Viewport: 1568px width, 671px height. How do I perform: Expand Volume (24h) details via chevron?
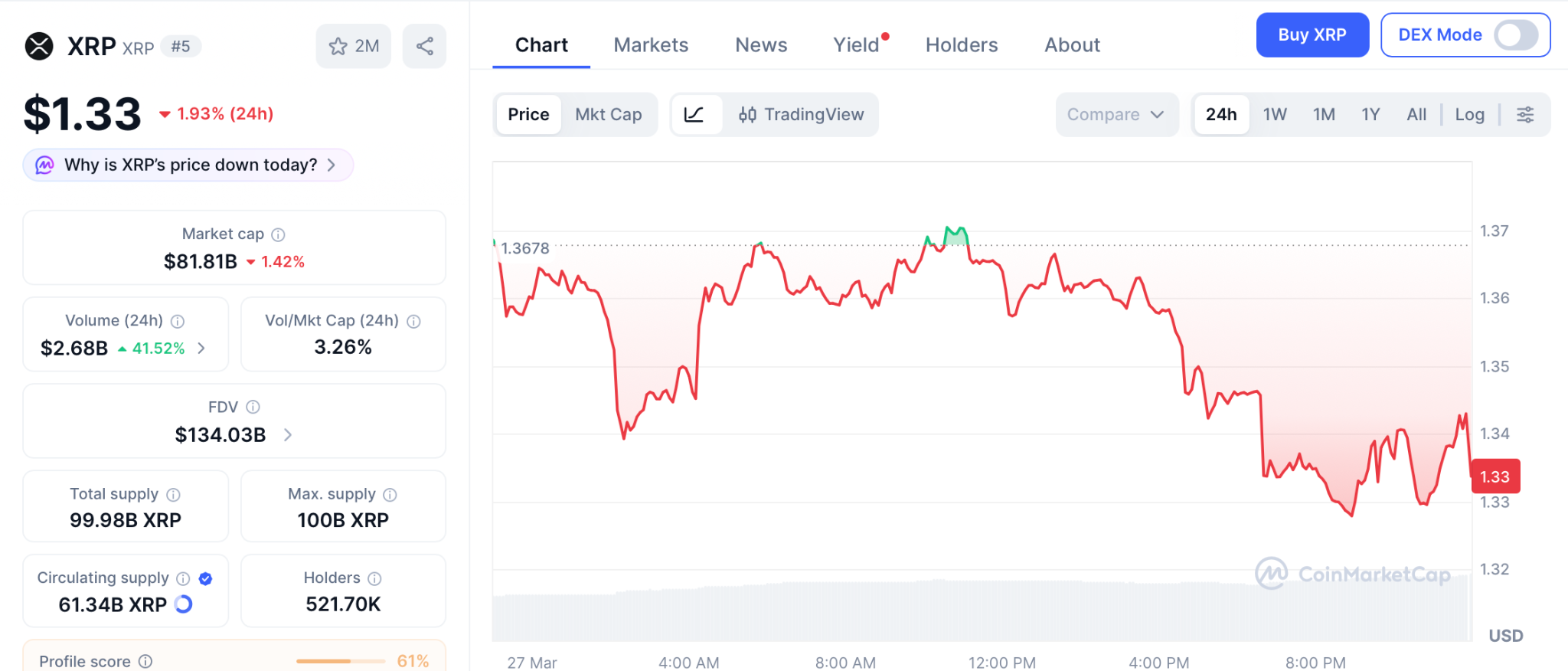tap(201, 348)
